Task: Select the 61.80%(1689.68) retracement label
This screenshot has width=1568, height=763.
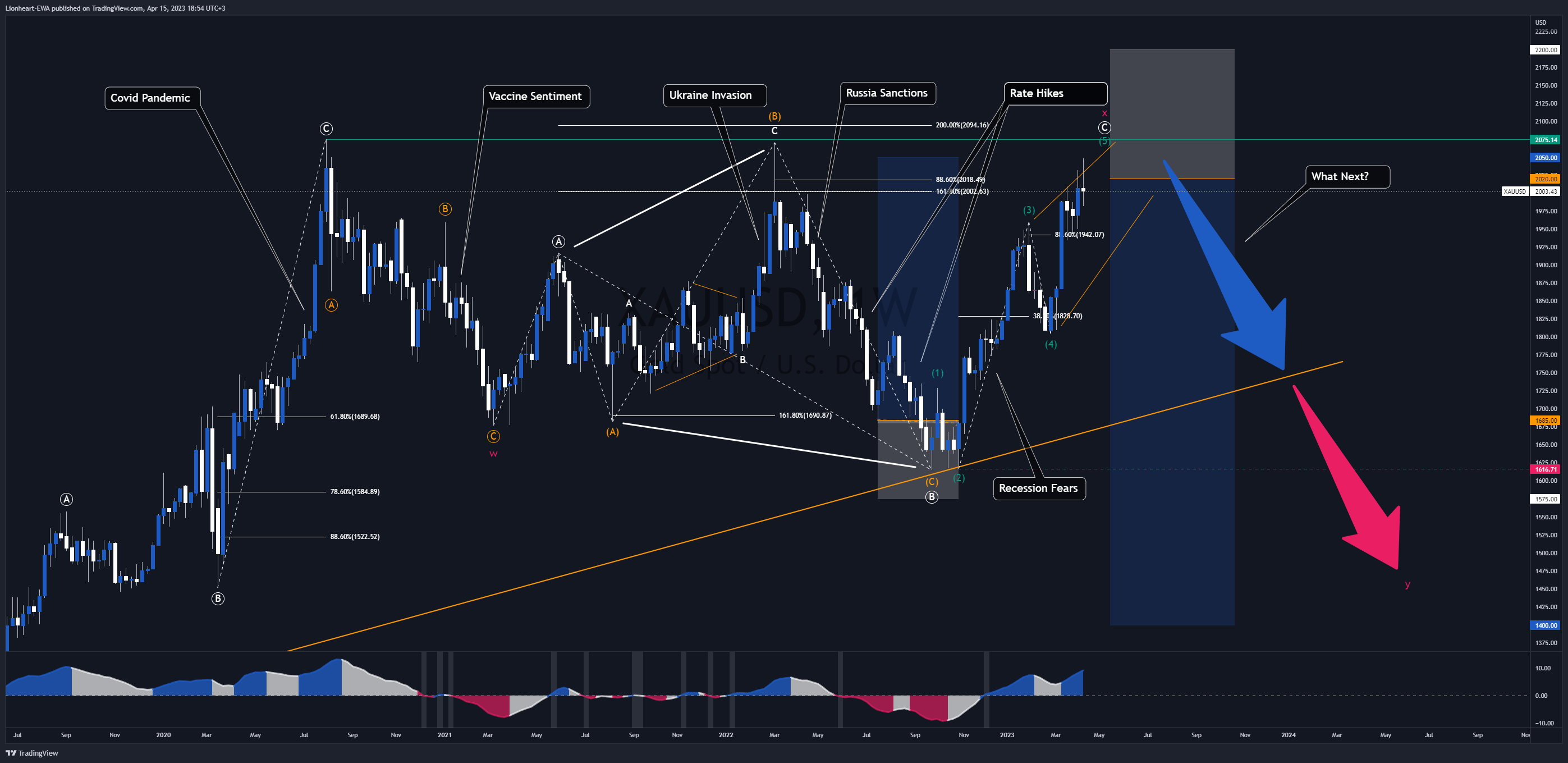Action: 355,417
